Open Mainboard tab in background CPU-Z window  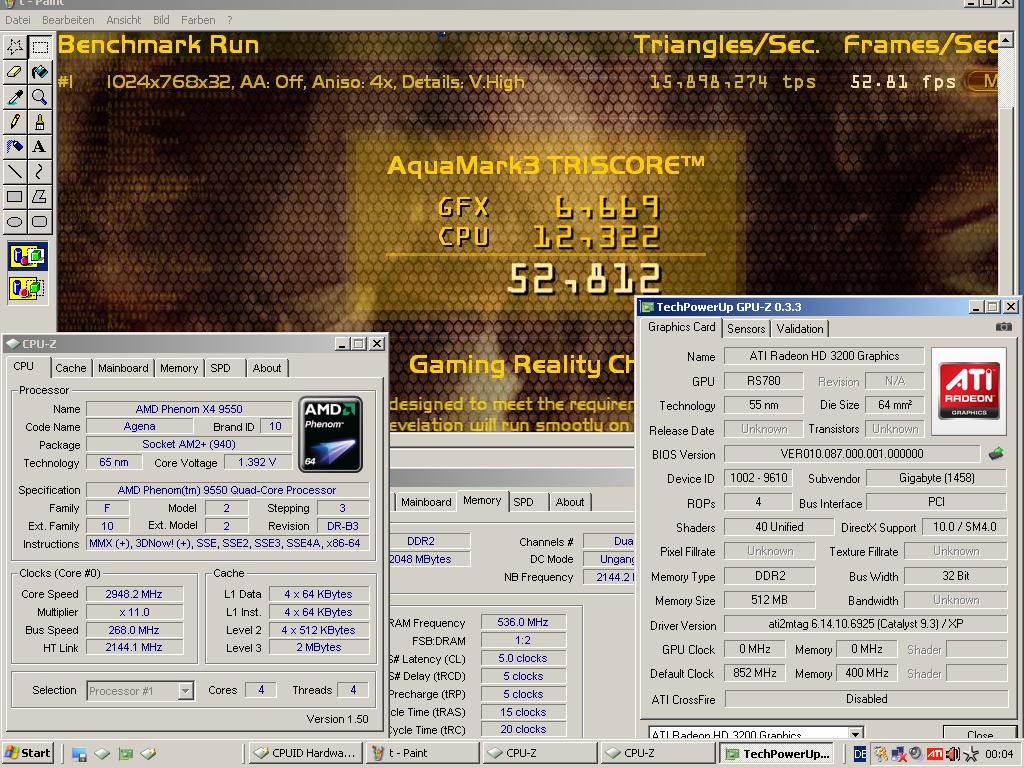click(426, 502)
